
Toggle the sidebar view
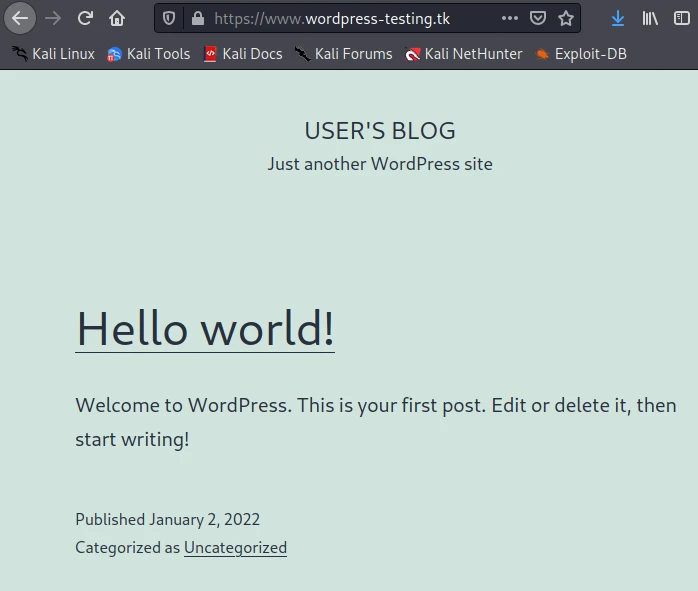[682, 18]
